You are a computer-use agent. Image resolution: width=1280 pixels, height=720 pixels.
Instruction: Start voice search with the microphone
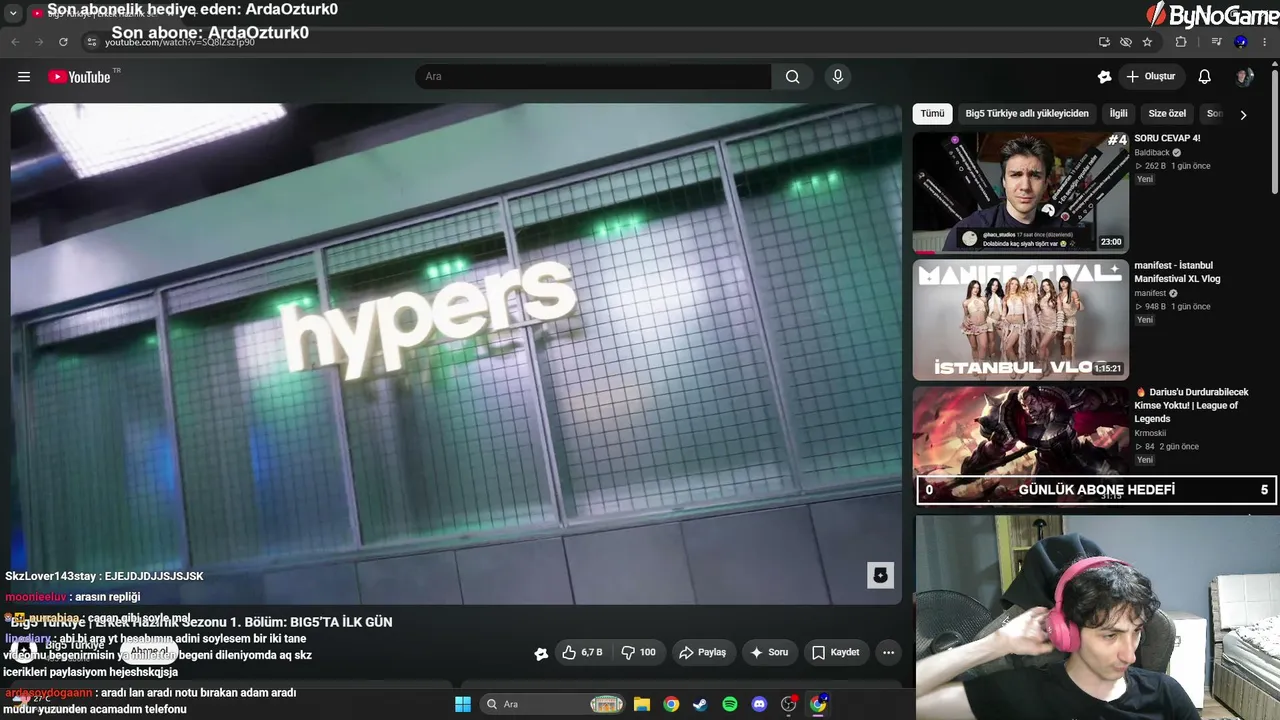point(838,77)
